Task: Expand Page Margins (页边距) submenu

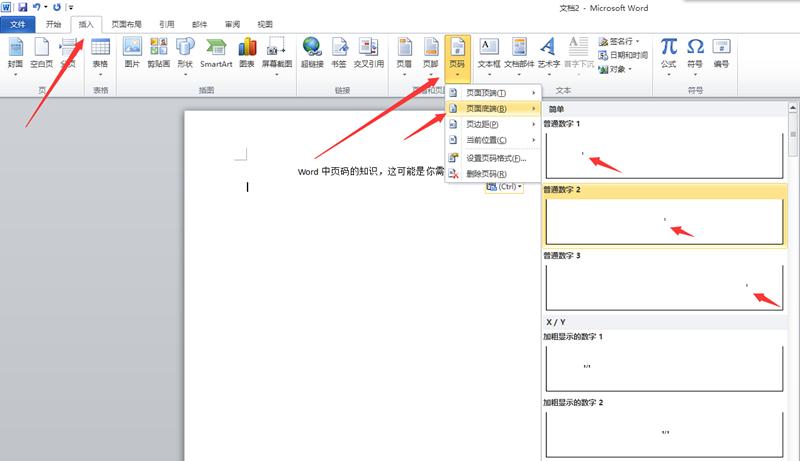Action: [493, 124]
